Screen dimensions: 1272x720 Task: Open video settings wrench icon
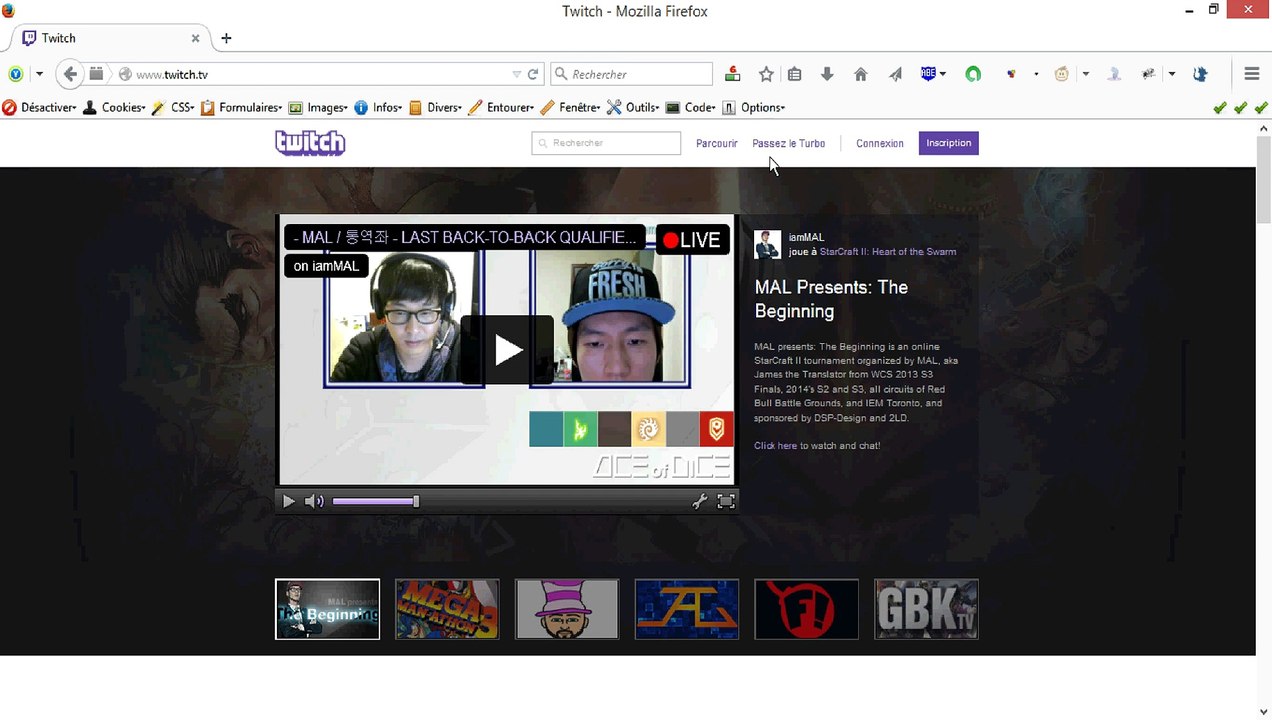tap(700, 501)
